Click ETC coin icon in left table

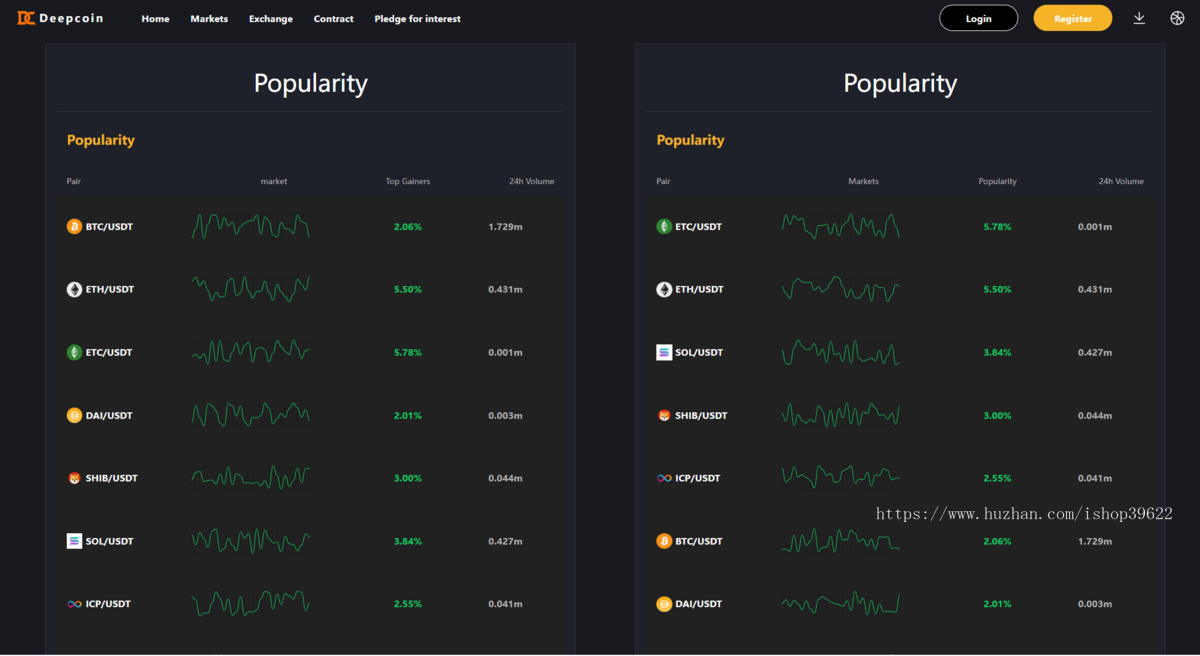74,353
